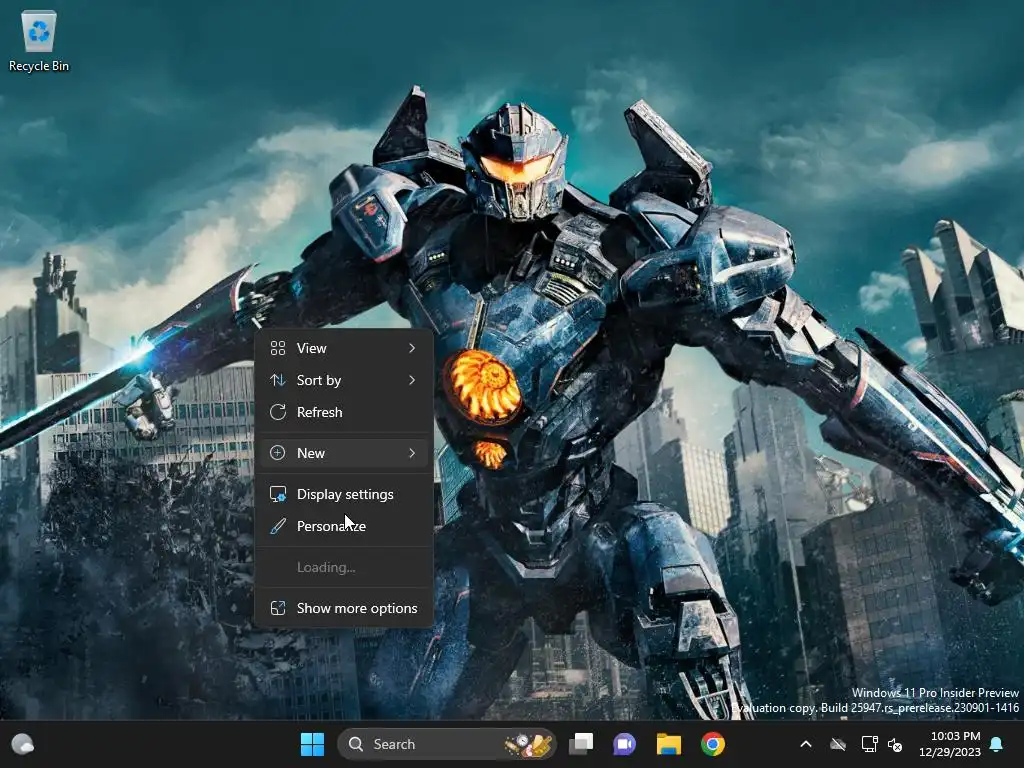
Task: Show hidden system tray icons
Action: point(806,744)
